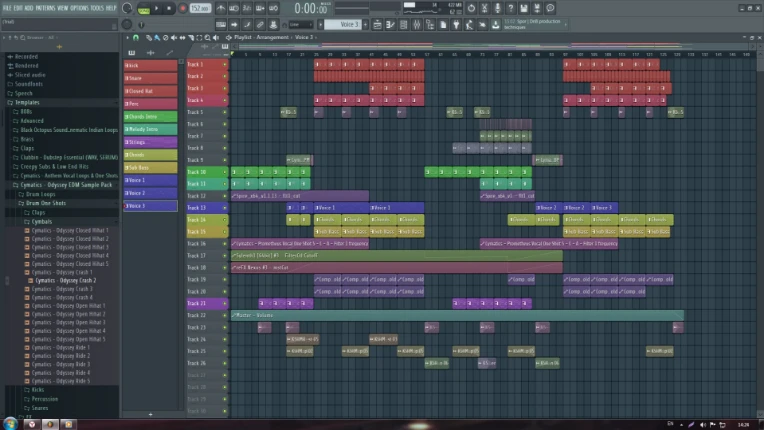Click the undo history icon
This screenshot has height=430, width=764.
pos(471,8)
